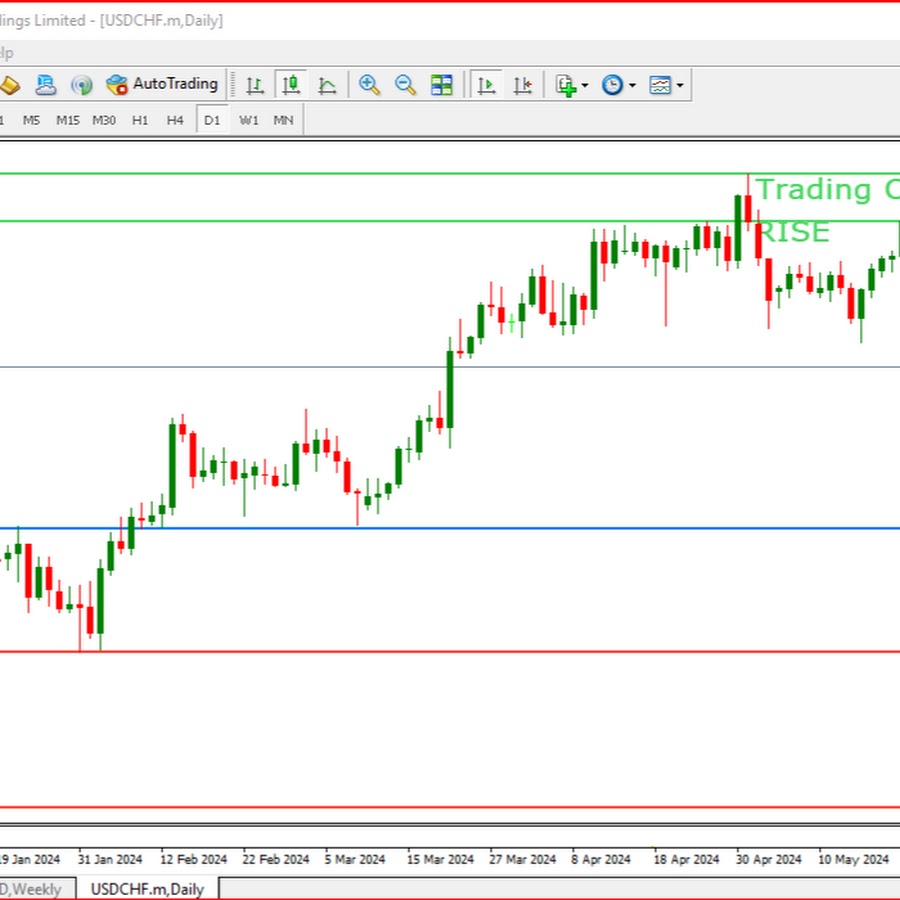Image resolution: width=900 pixels, height=900 pixels.
Task: Select the M5 timeframe
Action: [32, 120]
